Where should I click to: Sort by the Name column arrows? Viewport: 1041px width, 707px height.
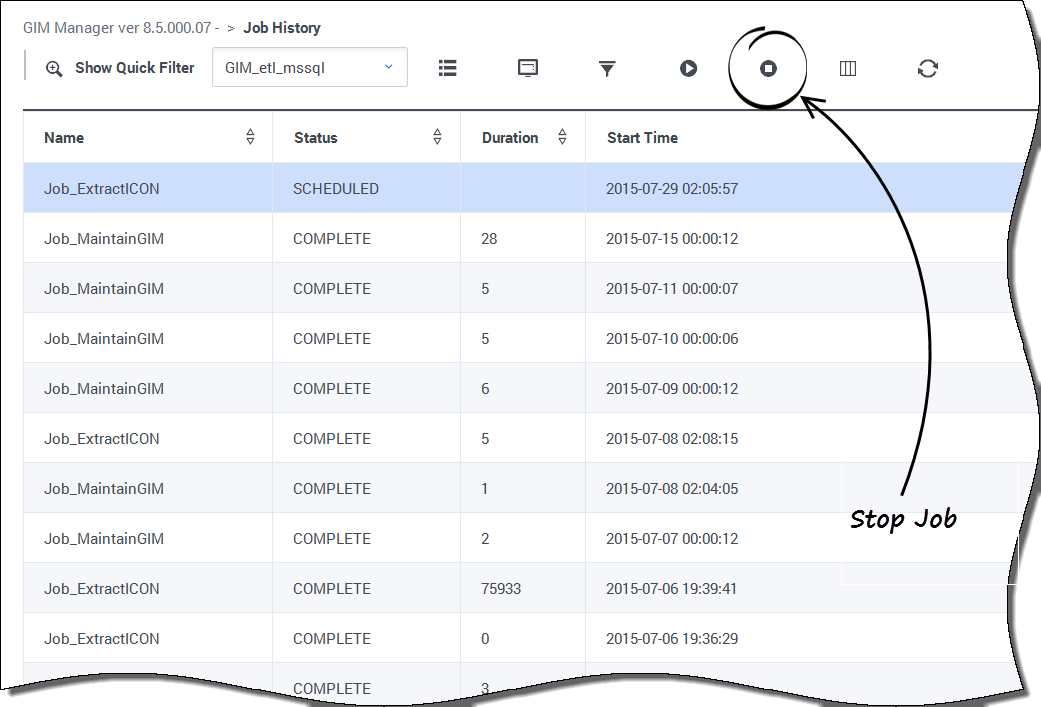[250, 138]
